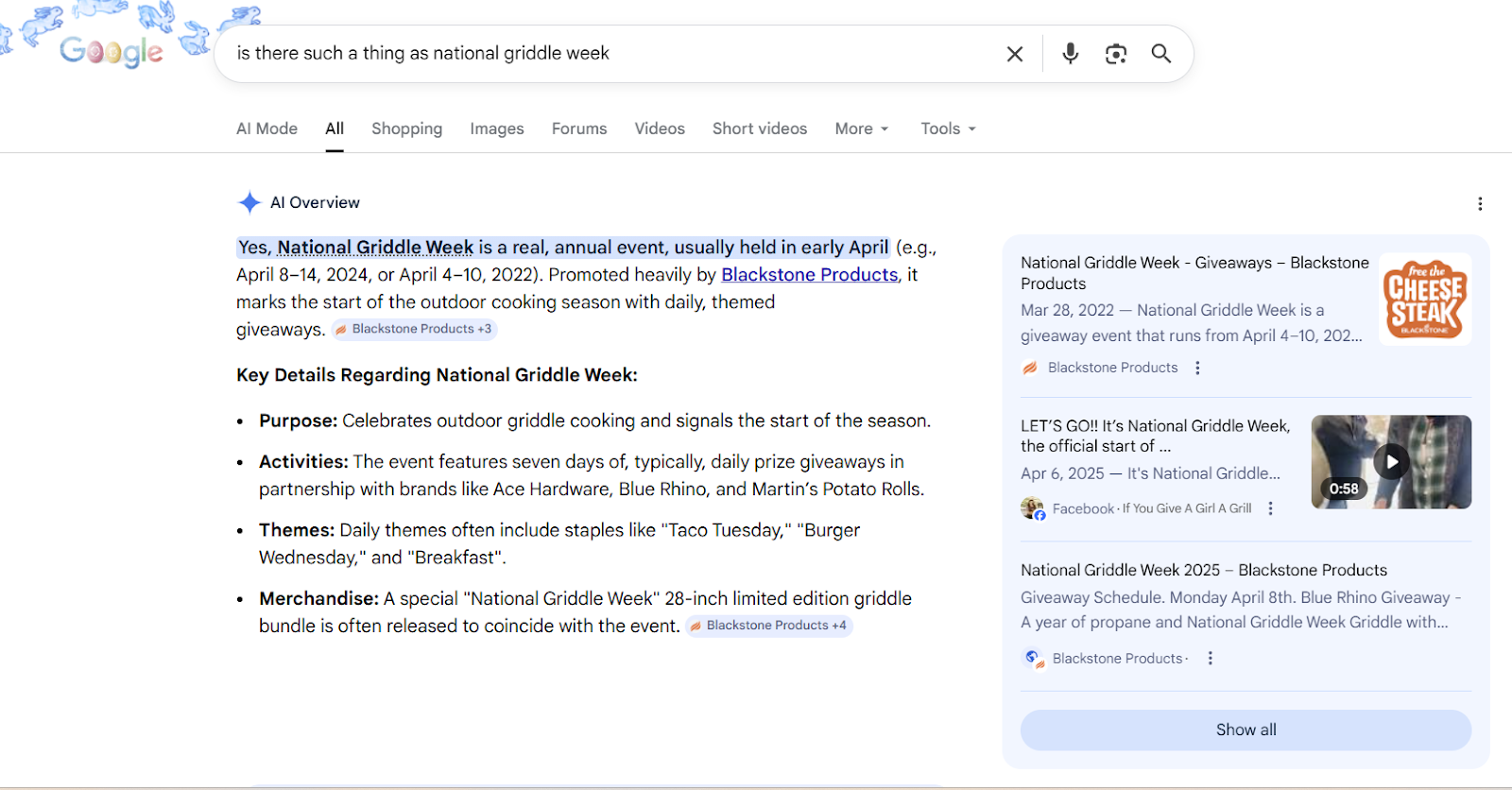Open the Tools dropdown menu
1512x790 pixels.
[x=948, y=129]
